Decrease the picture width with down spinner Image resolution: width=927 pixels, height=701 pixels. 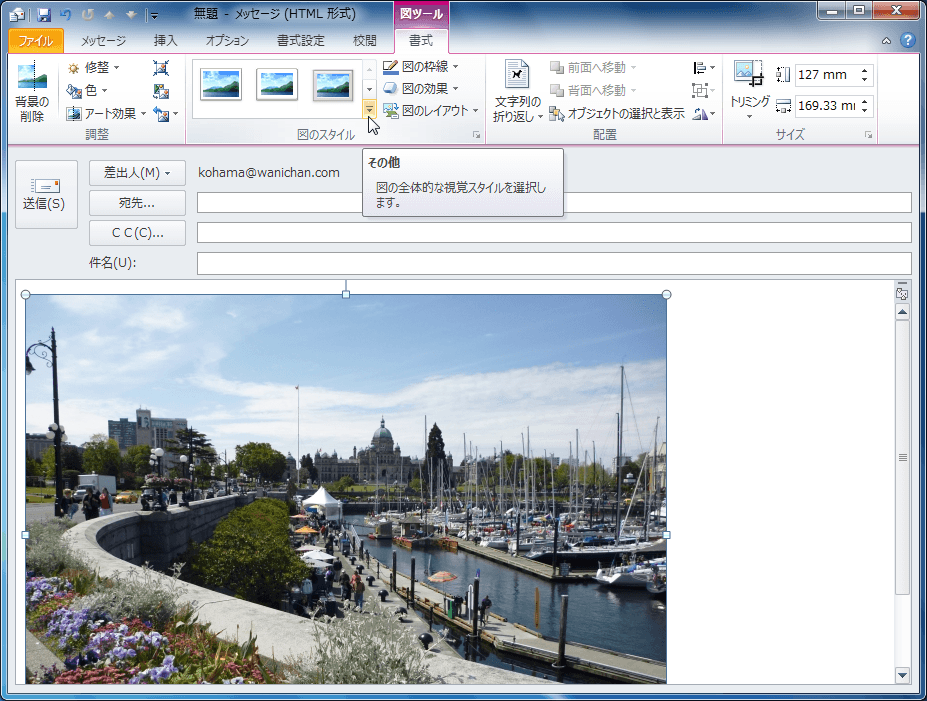(x=864, y=111)
